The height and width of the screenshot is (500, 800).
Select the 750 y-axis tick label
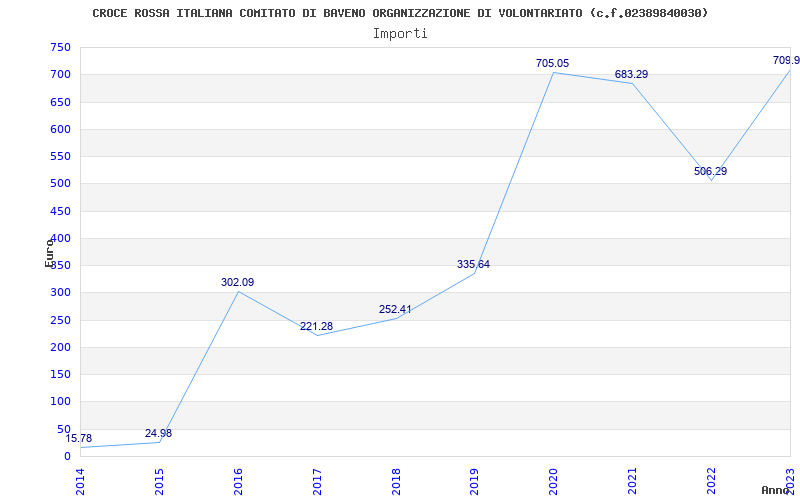(x=60, y=47)
